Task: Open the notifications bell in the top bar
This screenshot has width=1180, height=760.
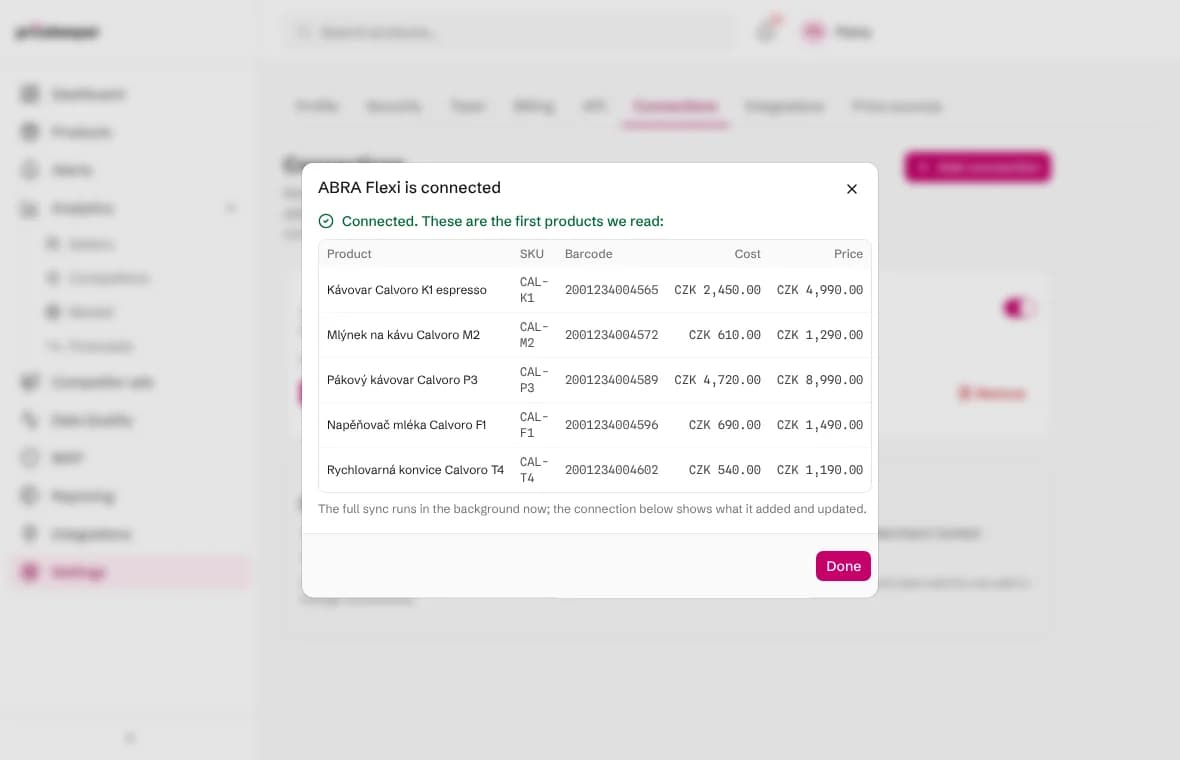Action: tap(767, 31)
